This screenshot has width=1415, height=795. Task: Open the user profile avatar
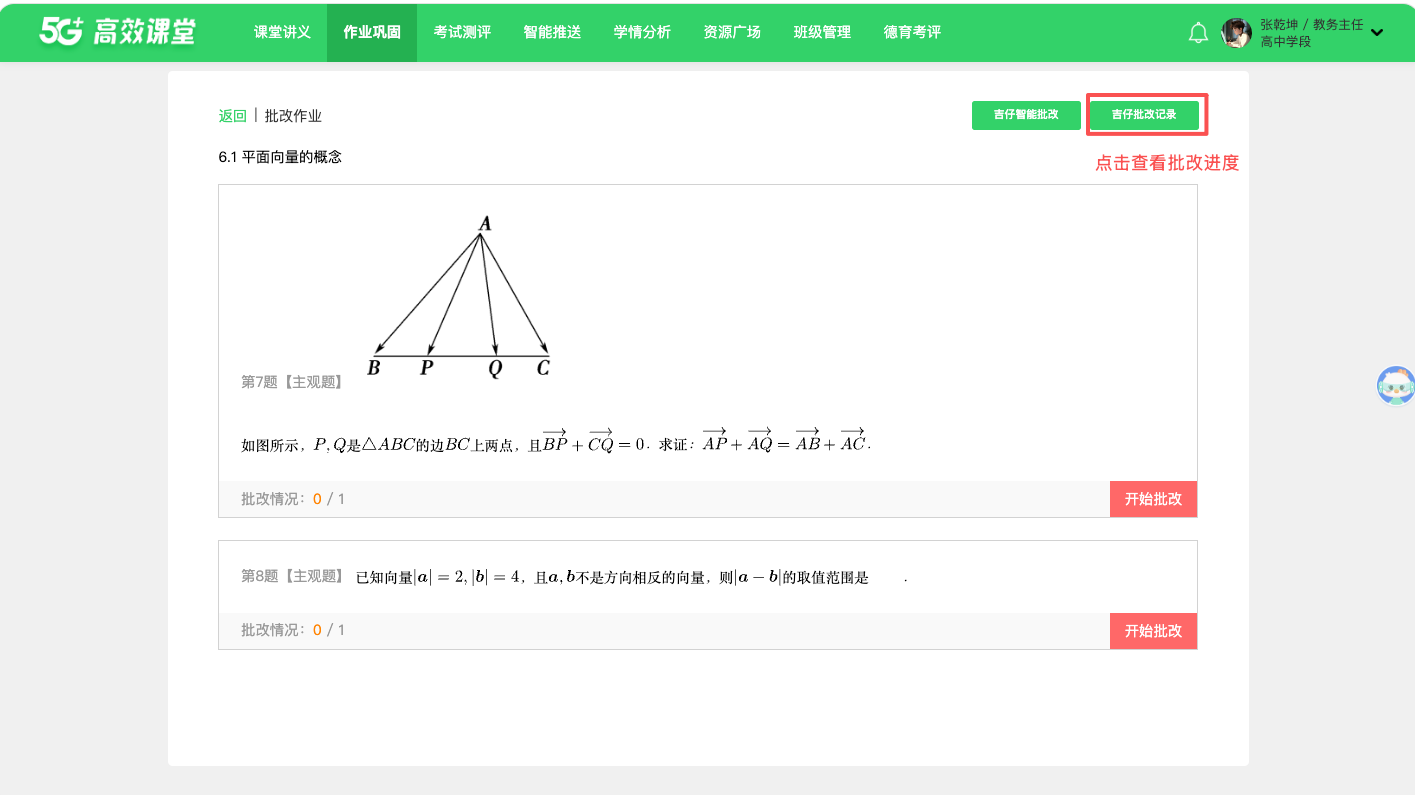[1237, 33]
